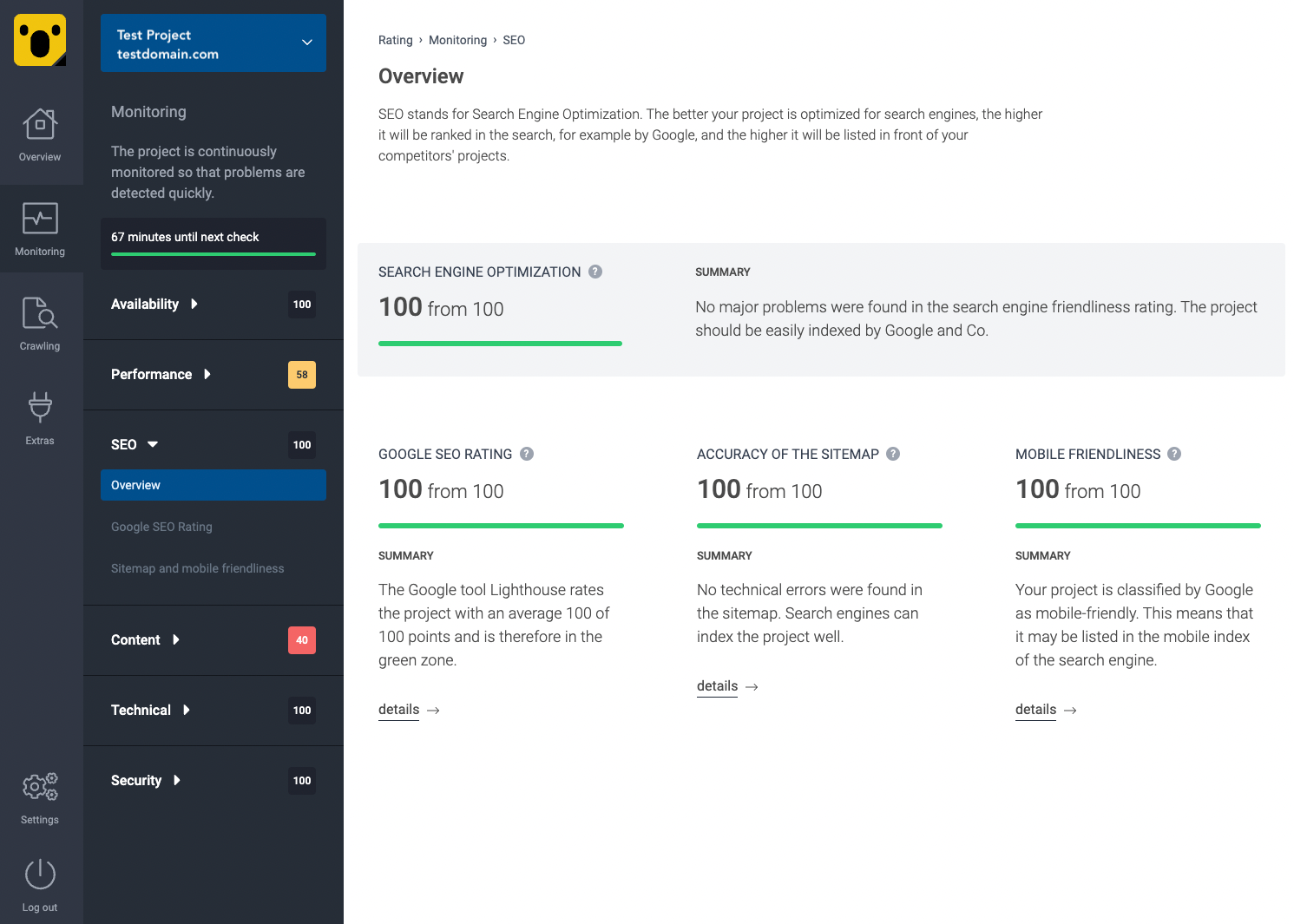Click the details link under Google SEO Rating
This screenshot has height=924, width=1294.
pos(398,709)
